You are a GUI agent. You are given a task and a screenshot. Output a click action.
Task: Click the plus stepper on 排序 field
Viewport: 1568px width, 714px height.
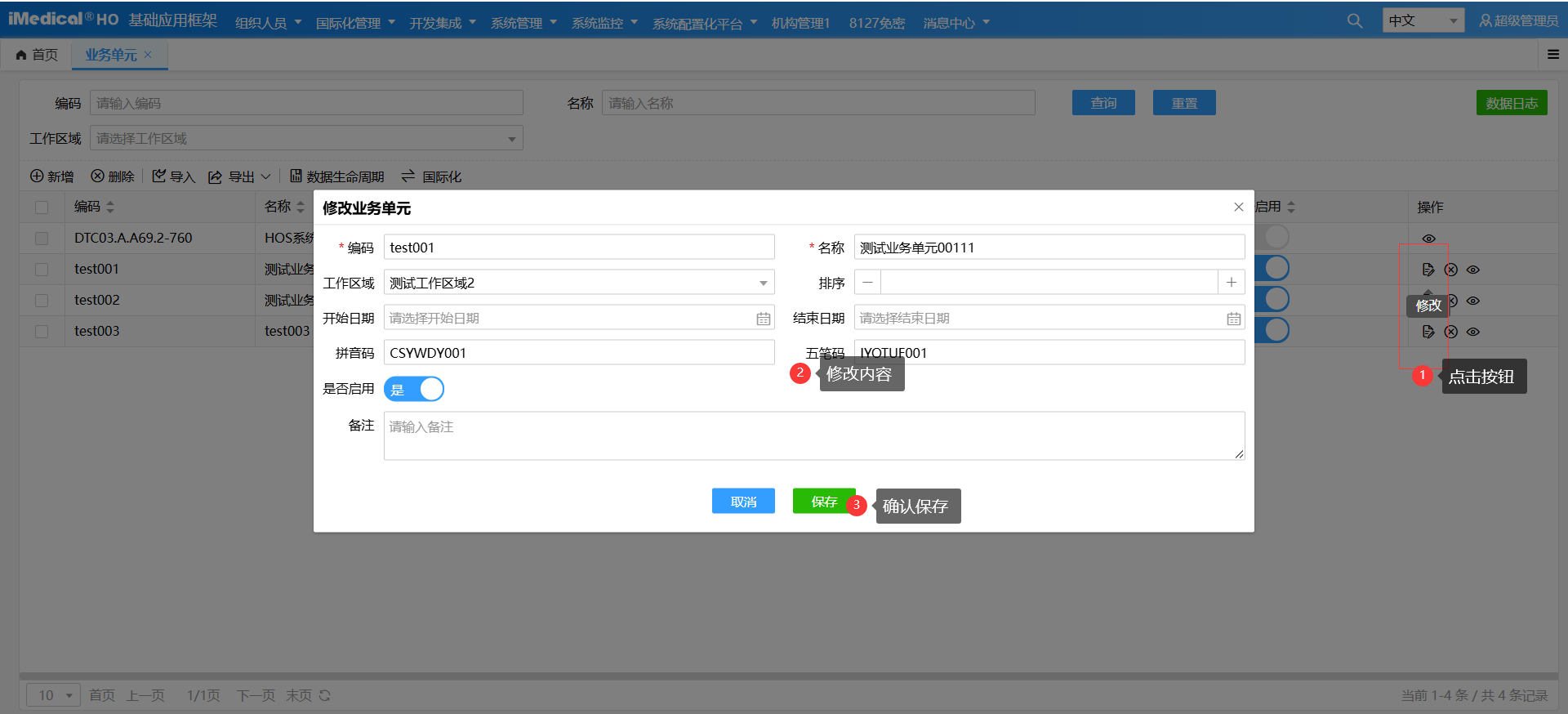point(1231,283)
